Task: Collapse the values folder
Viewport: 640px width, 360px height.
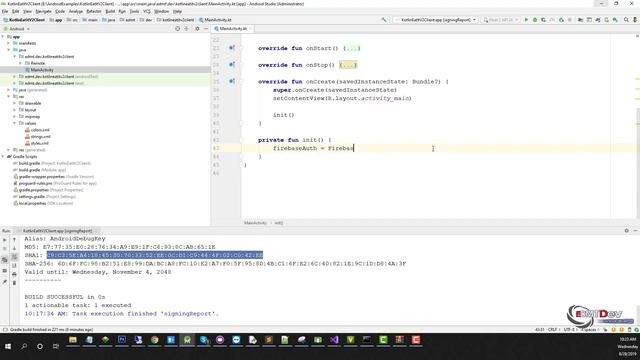Action: coord(15,123)
